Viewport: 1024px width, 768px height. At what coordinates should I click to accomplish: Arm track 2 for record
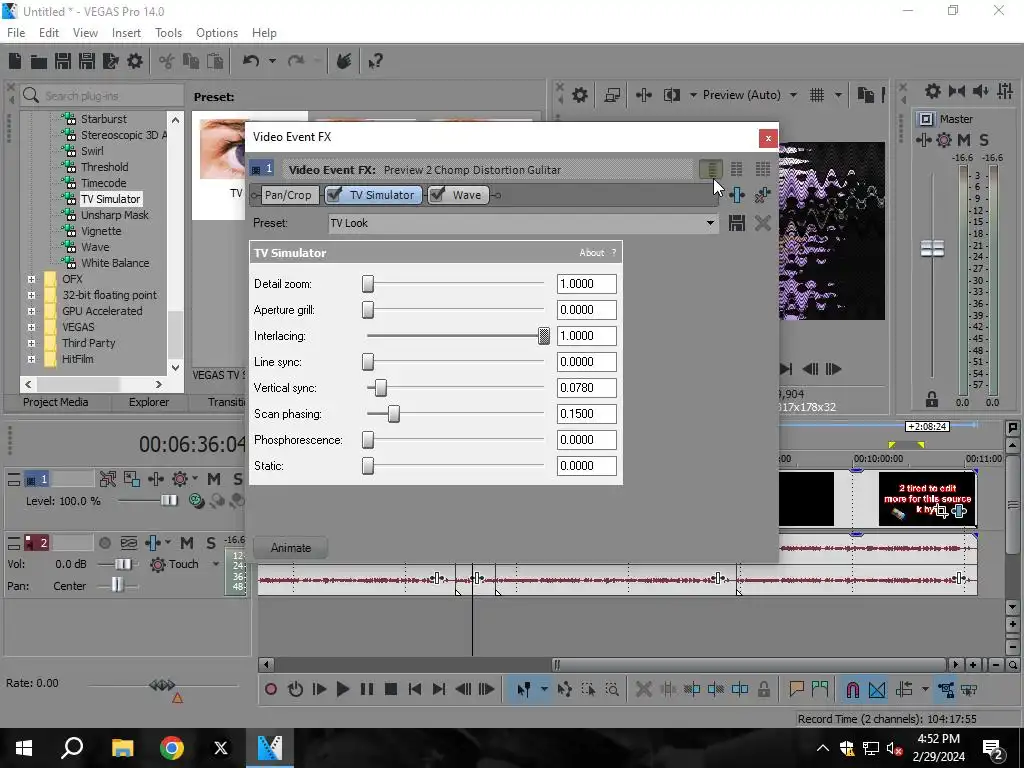point(104,543)
